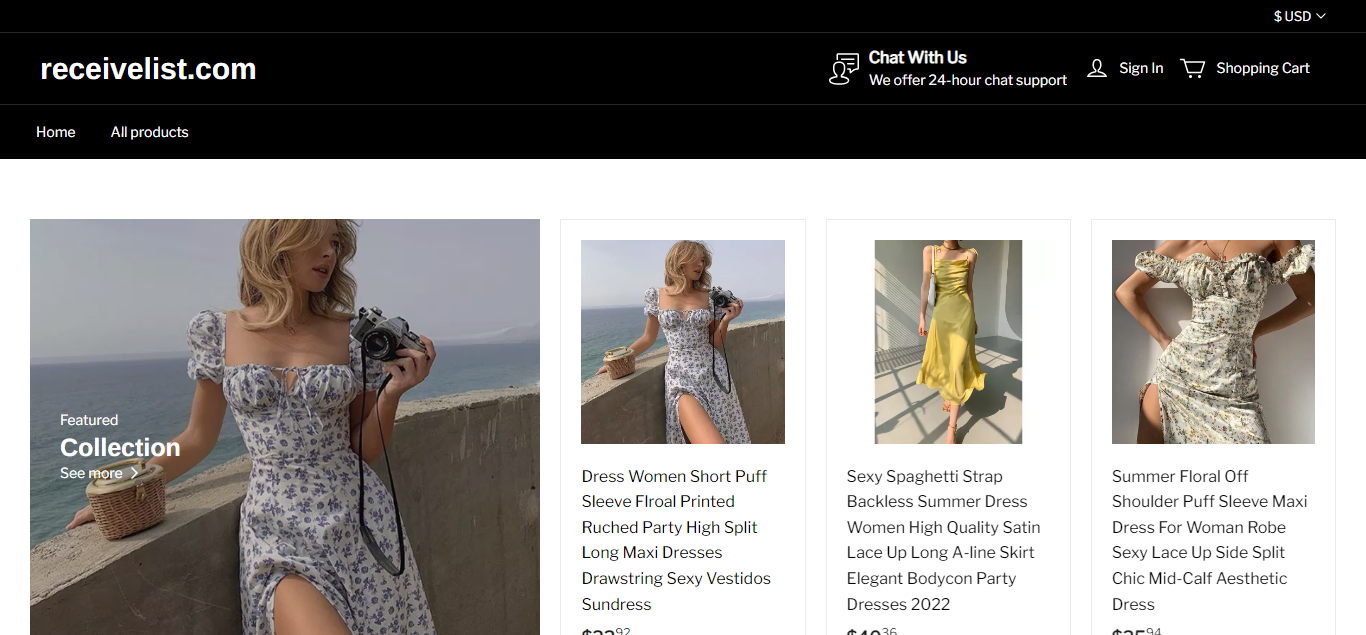Open the All products menu item
1366x635 pixels.
coord(149,132)
